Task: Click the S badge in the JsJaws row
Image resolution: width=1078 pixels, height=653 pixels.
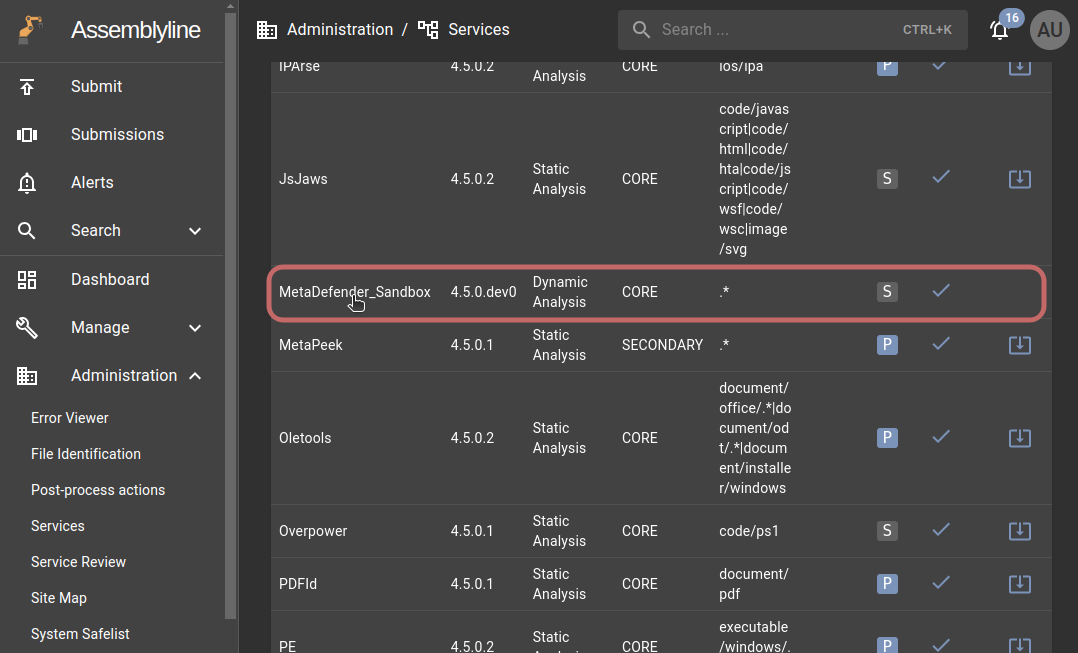Action: point(887,179)
